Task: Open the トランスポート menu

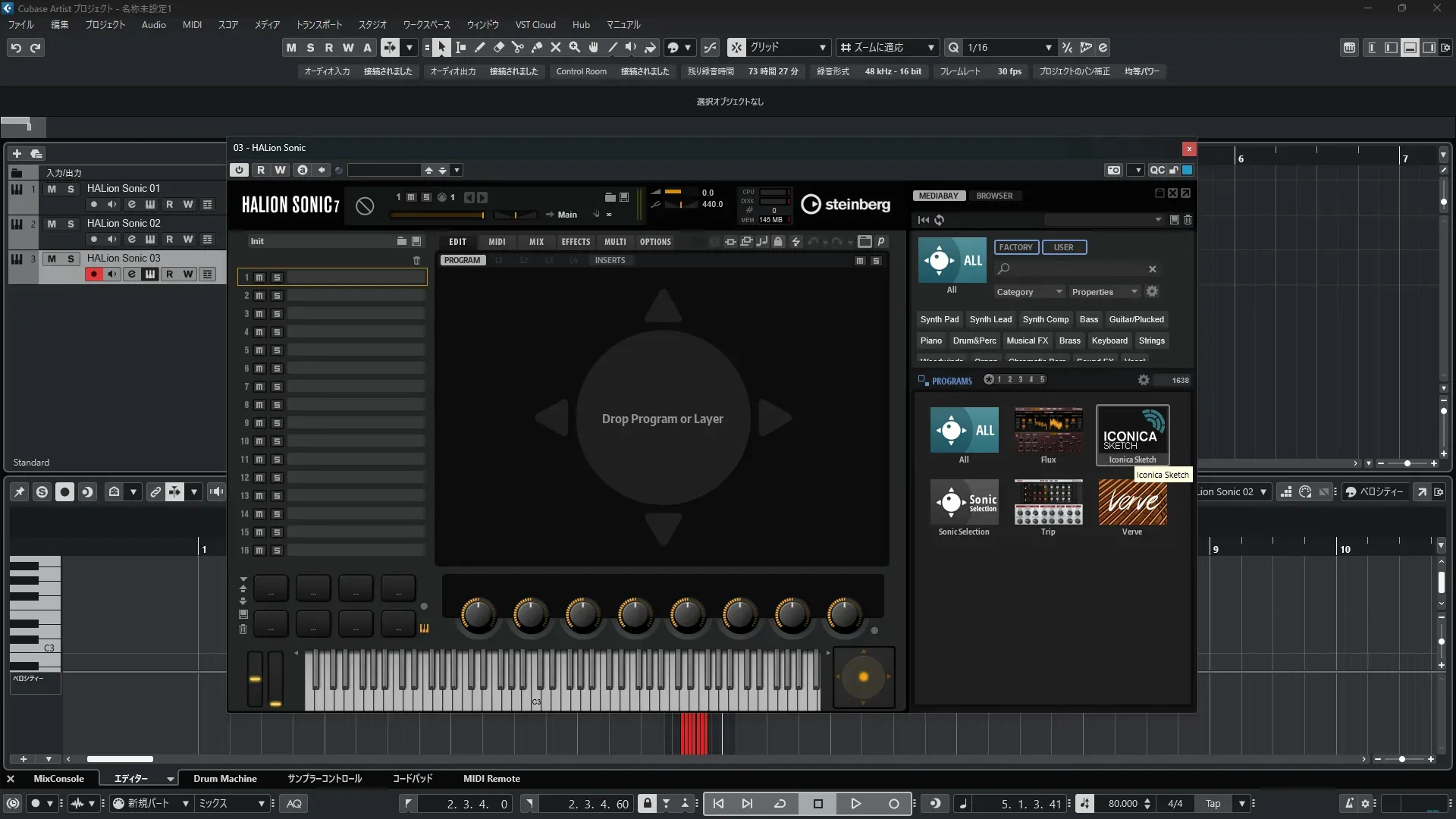Action: coord(318,25)
